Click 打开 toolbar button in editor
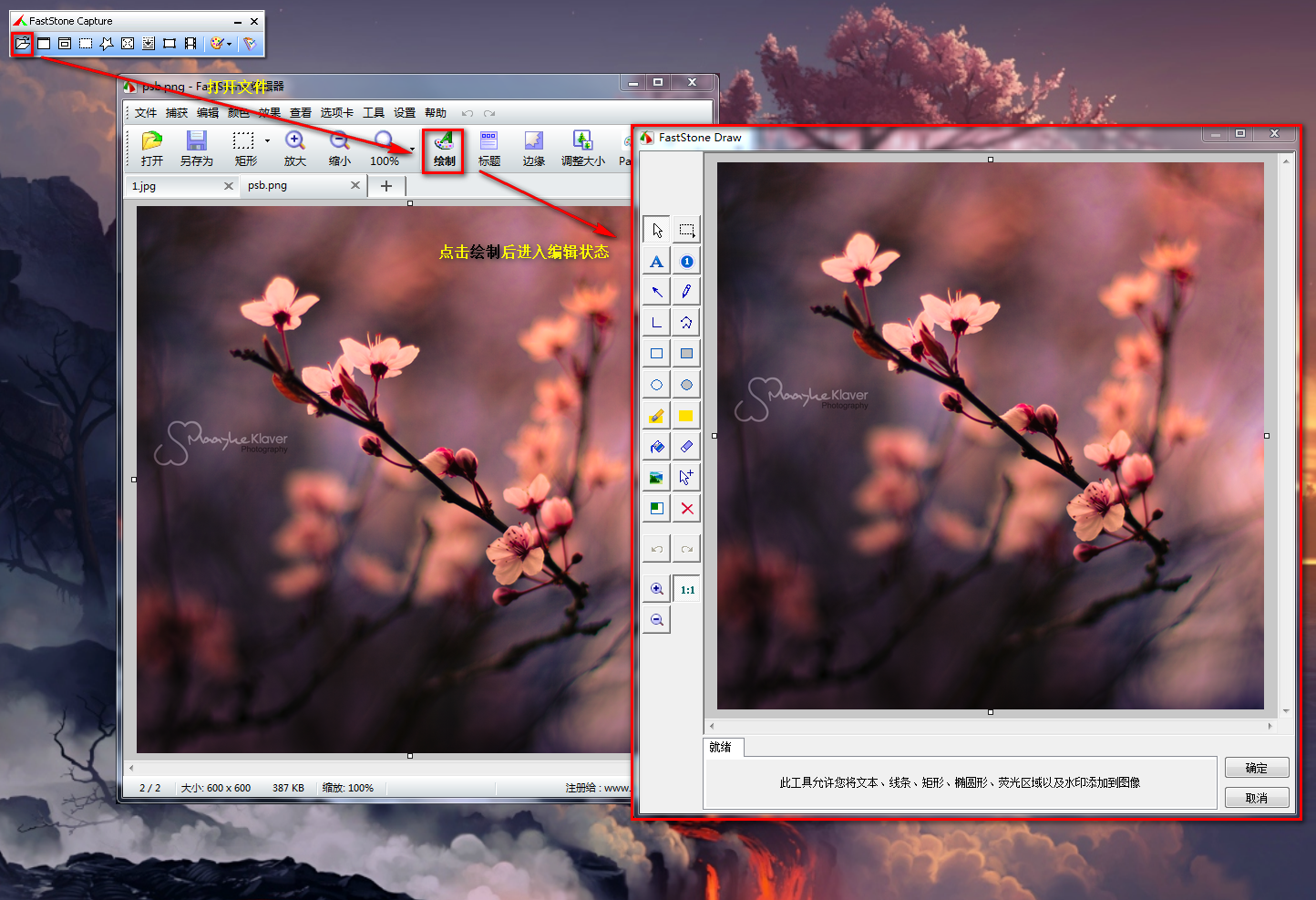 (152, 149)
